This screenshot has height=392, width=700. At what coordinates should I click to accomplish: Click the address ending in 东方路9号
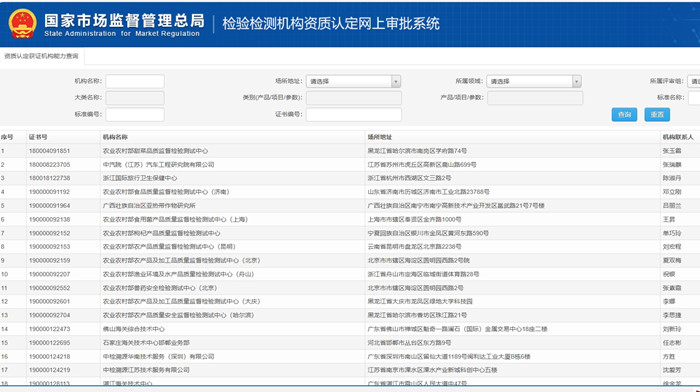pos(409,343)
